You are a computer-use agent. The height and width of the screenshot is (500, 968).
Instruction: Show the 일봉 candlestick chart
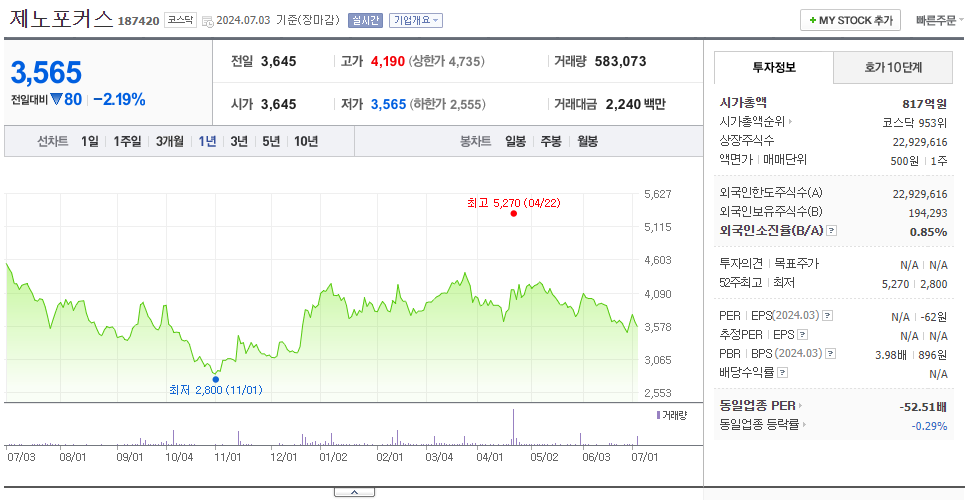pyautogui.click(x=515, y=141)
